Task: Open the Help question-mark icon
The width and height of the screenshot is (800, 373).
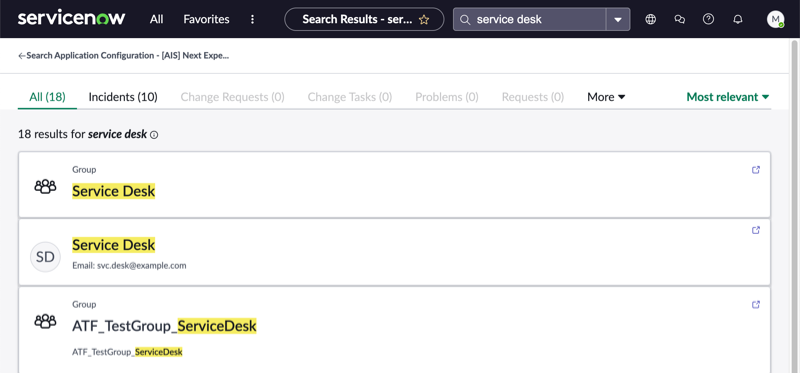Action: pyautogui.click(x=708, y=19)
